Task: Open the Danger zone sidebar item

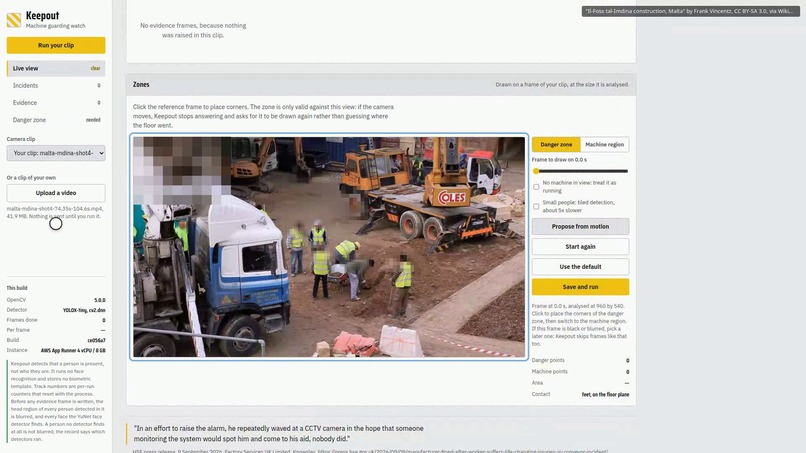Action: [x=56, y=120]
